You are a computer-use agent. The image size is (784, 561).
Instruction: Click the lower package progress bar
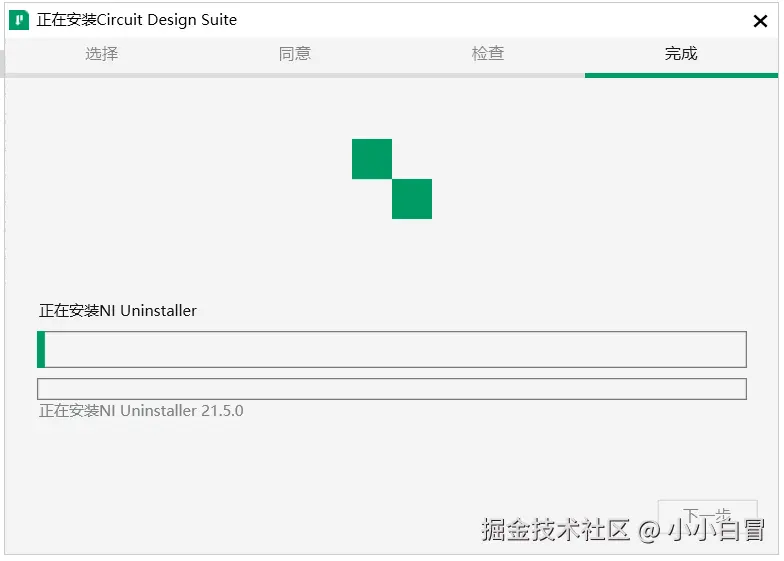pos(392,389)
